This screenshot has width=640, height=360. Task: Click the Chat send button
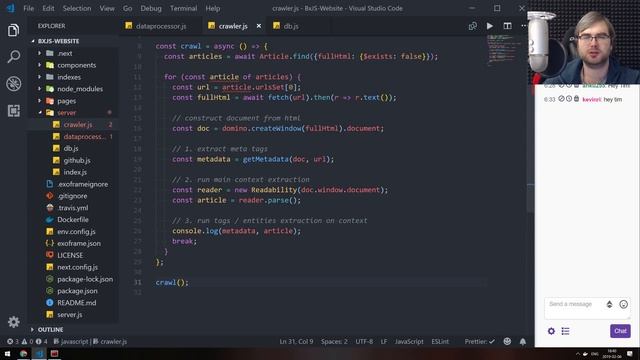(x=620, y=331)
